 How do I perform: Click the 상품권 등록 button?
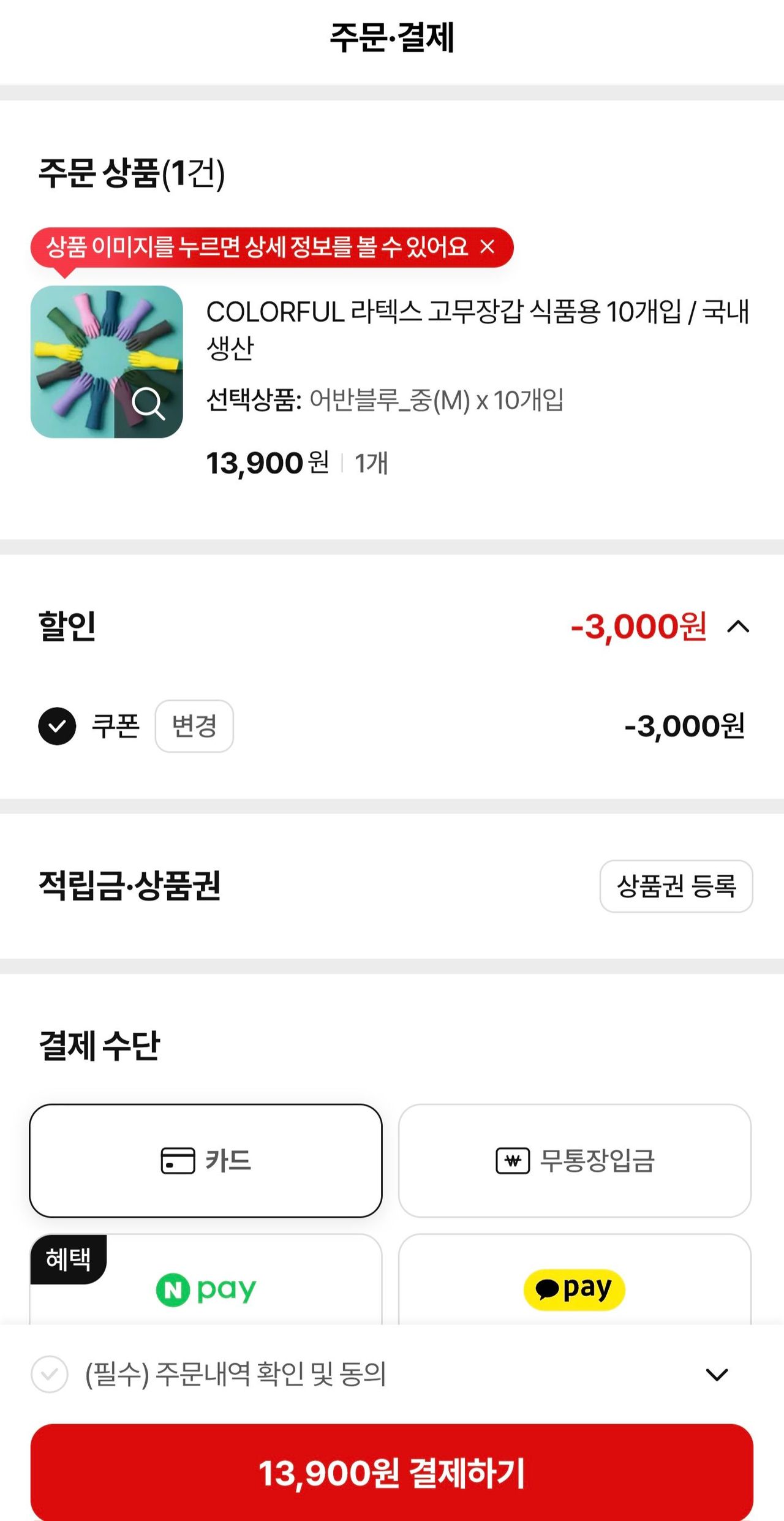click(x=676, y=886)
